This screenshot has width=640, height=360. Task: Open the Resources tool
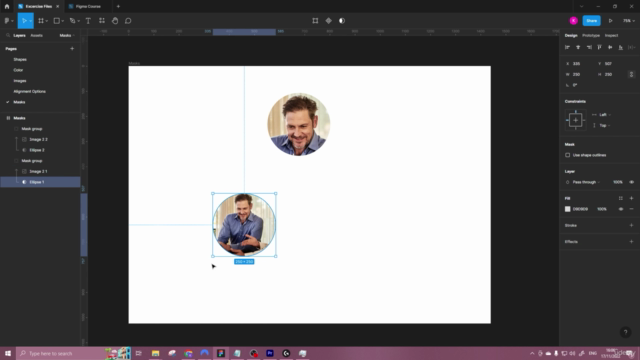point(102,21)
